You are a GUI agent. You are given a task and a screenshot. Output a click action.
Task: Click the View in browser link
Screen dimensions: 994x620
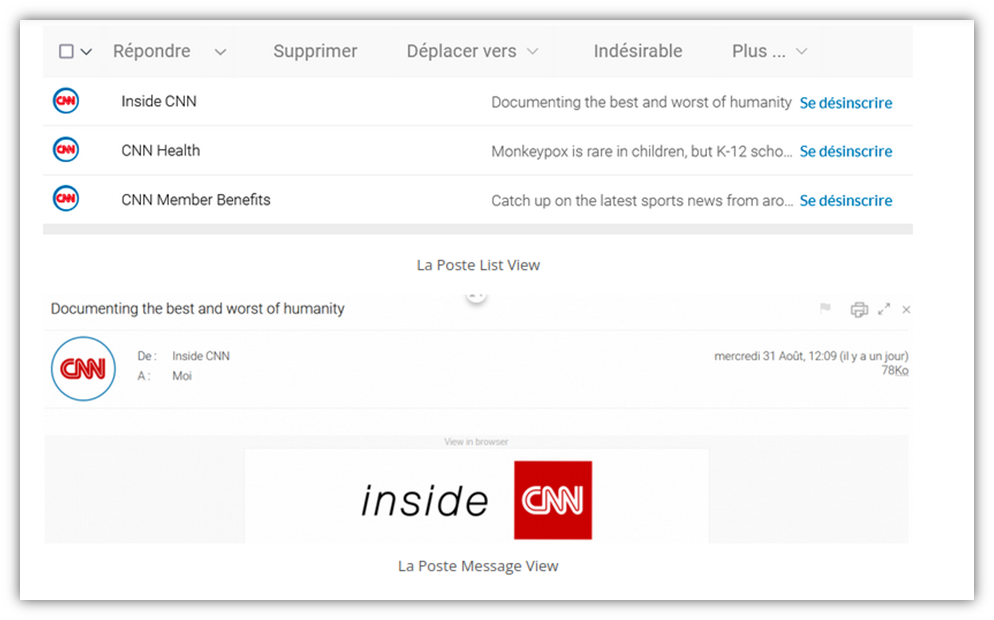(x=476, y=442)
